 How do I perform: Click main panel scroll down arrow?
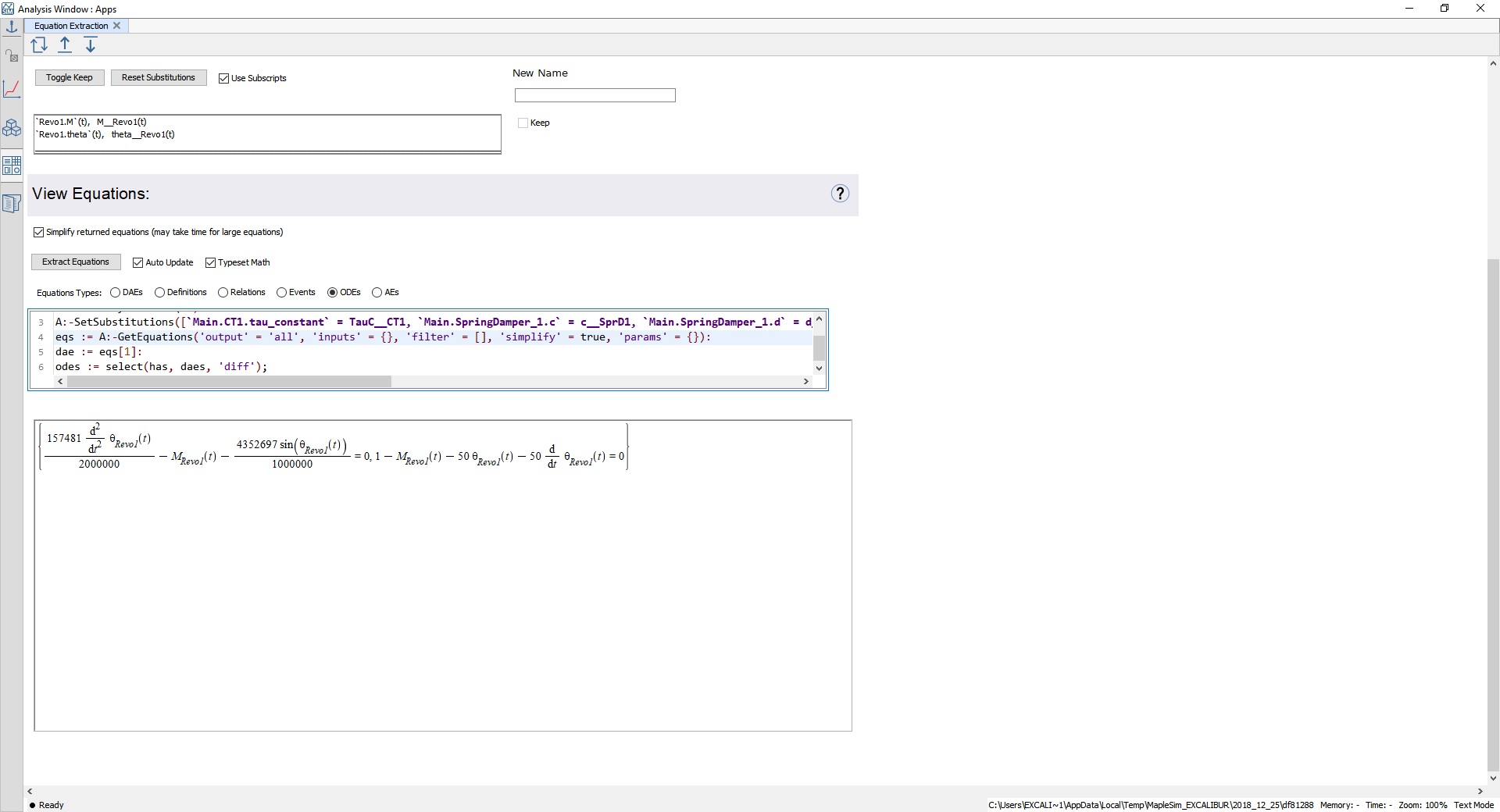(x=1493, y=778)
